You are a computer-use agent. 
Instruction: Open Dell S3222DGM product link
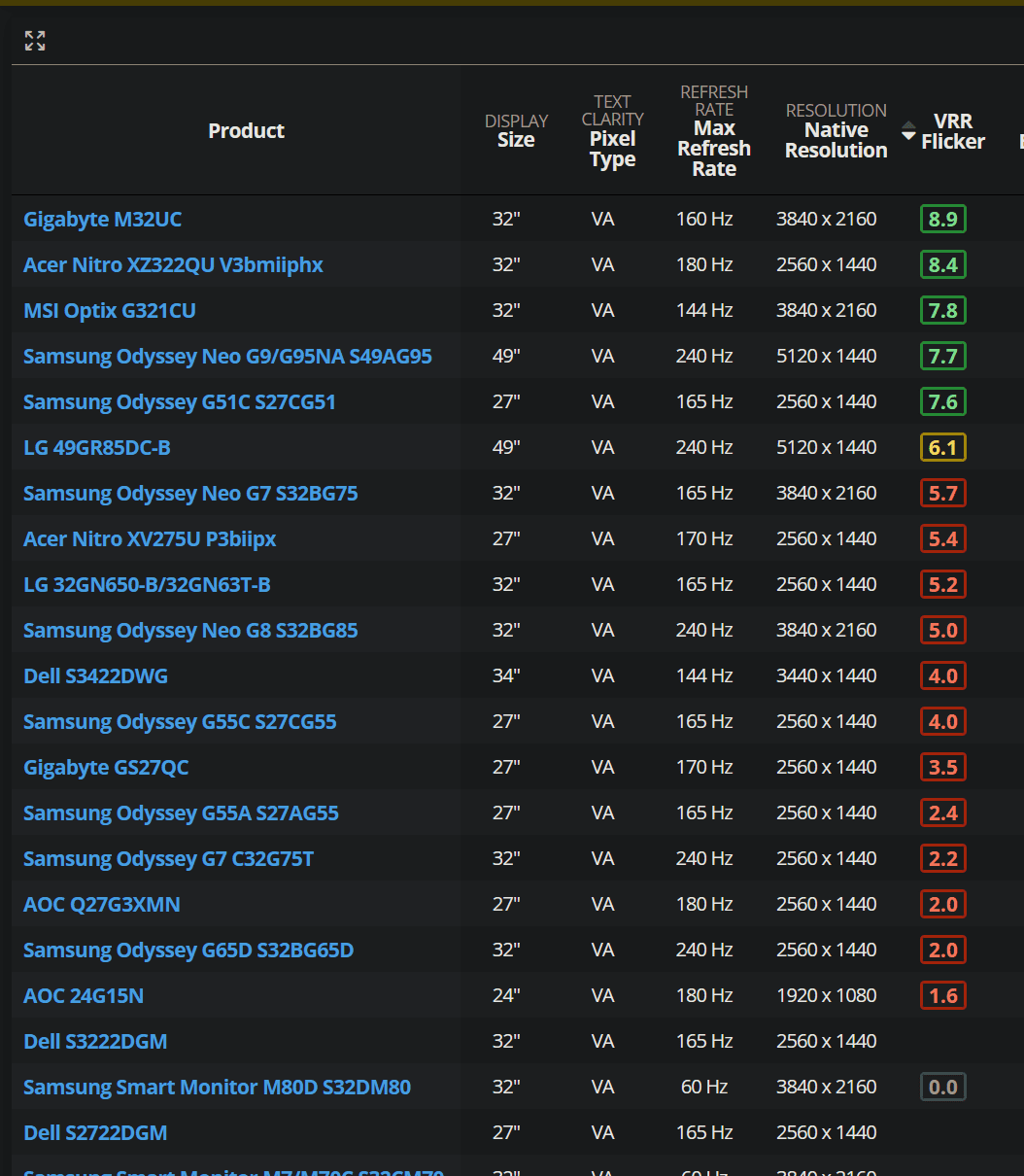95,1041
